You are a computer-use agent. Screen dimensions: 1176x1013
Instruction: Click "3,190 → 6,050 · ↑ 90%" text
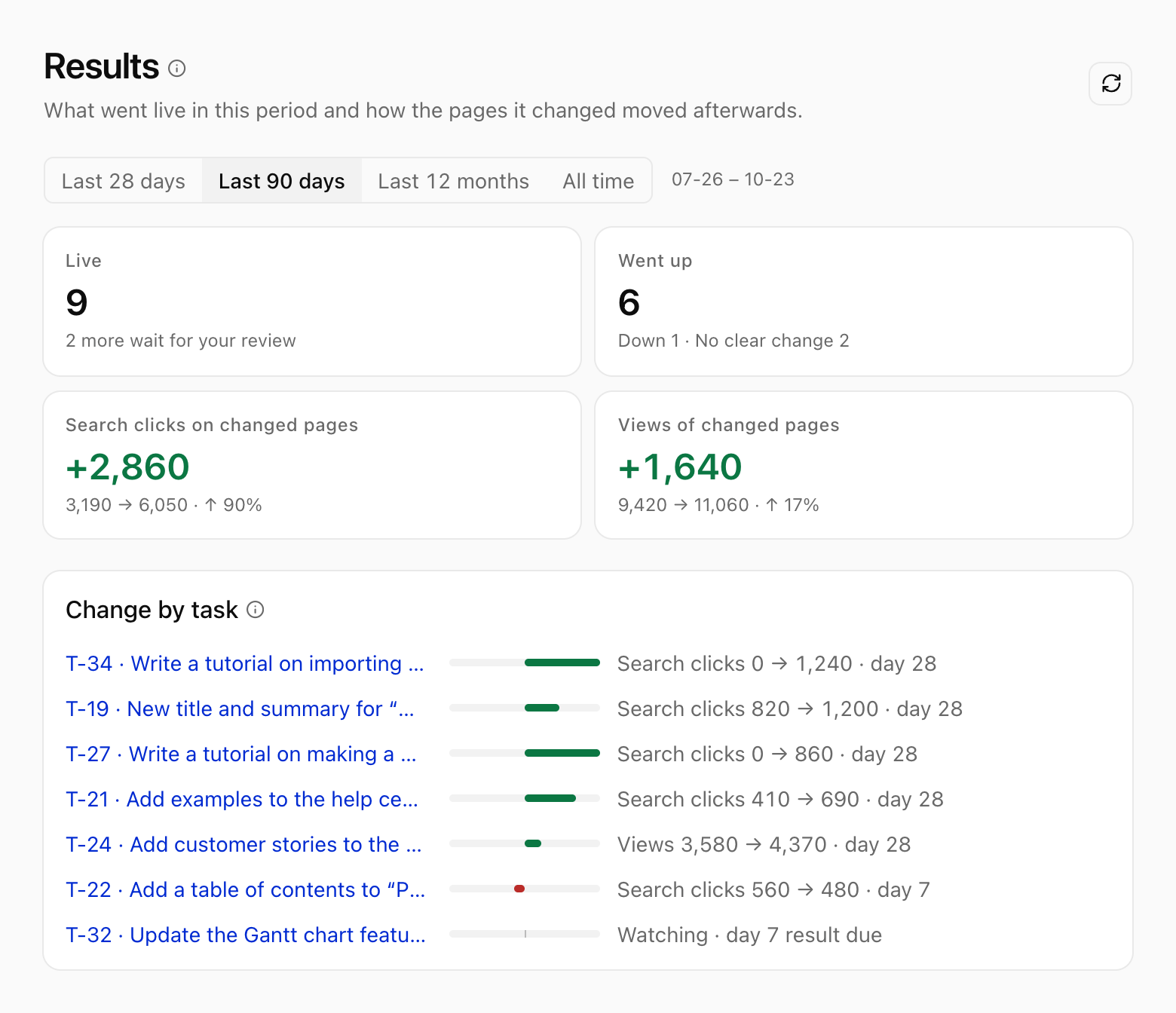pyautogui.click(x=164, y=505)
